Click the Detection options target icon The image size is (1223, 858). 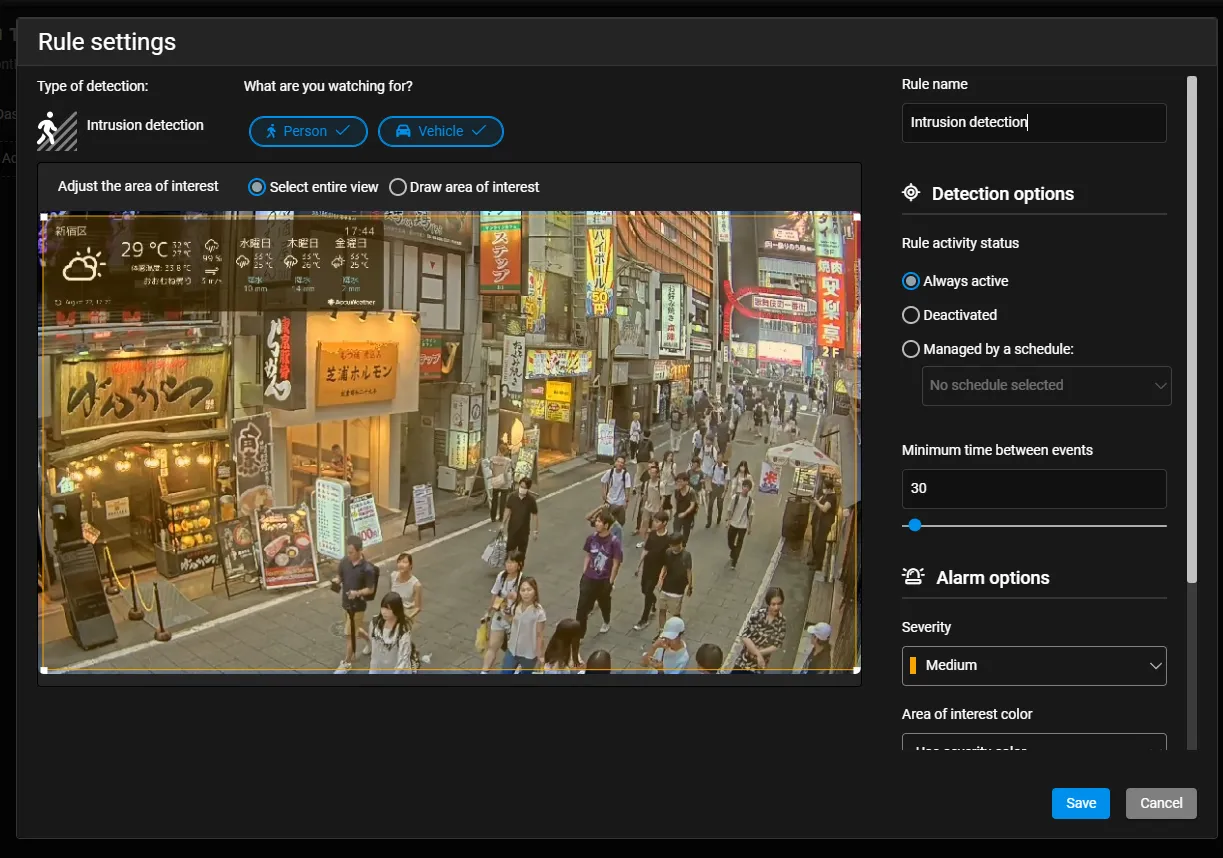coord(911,193)
